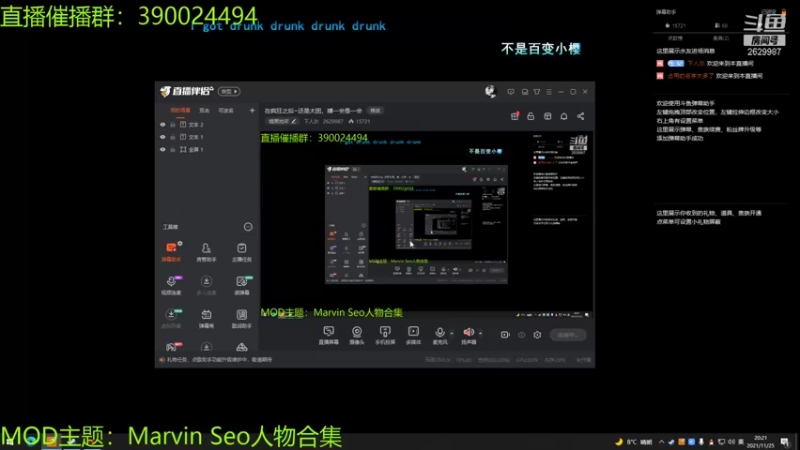
Task: Open the notification bell icon
Action: click(x=564, y=116)
